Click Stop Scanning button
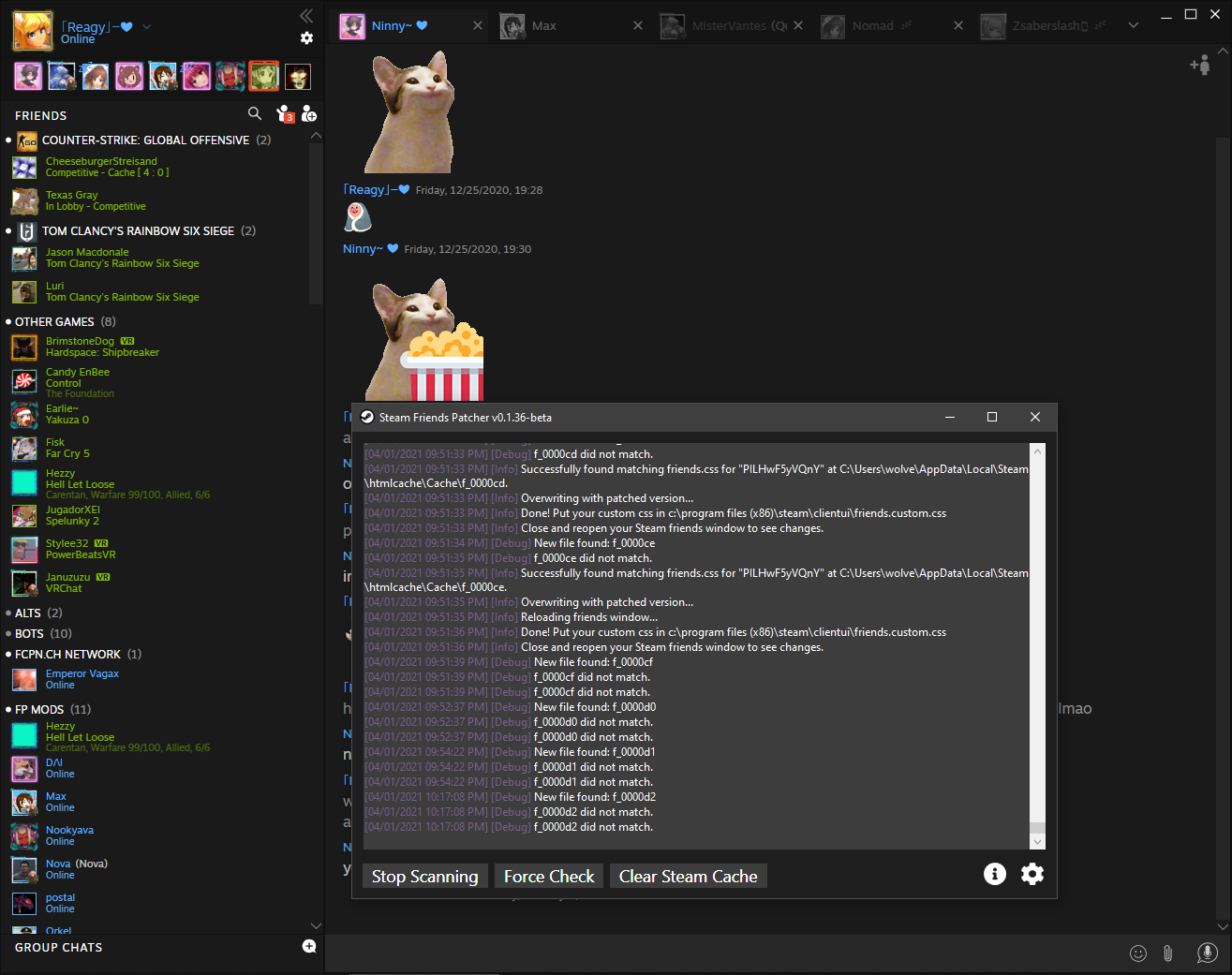 425,877
